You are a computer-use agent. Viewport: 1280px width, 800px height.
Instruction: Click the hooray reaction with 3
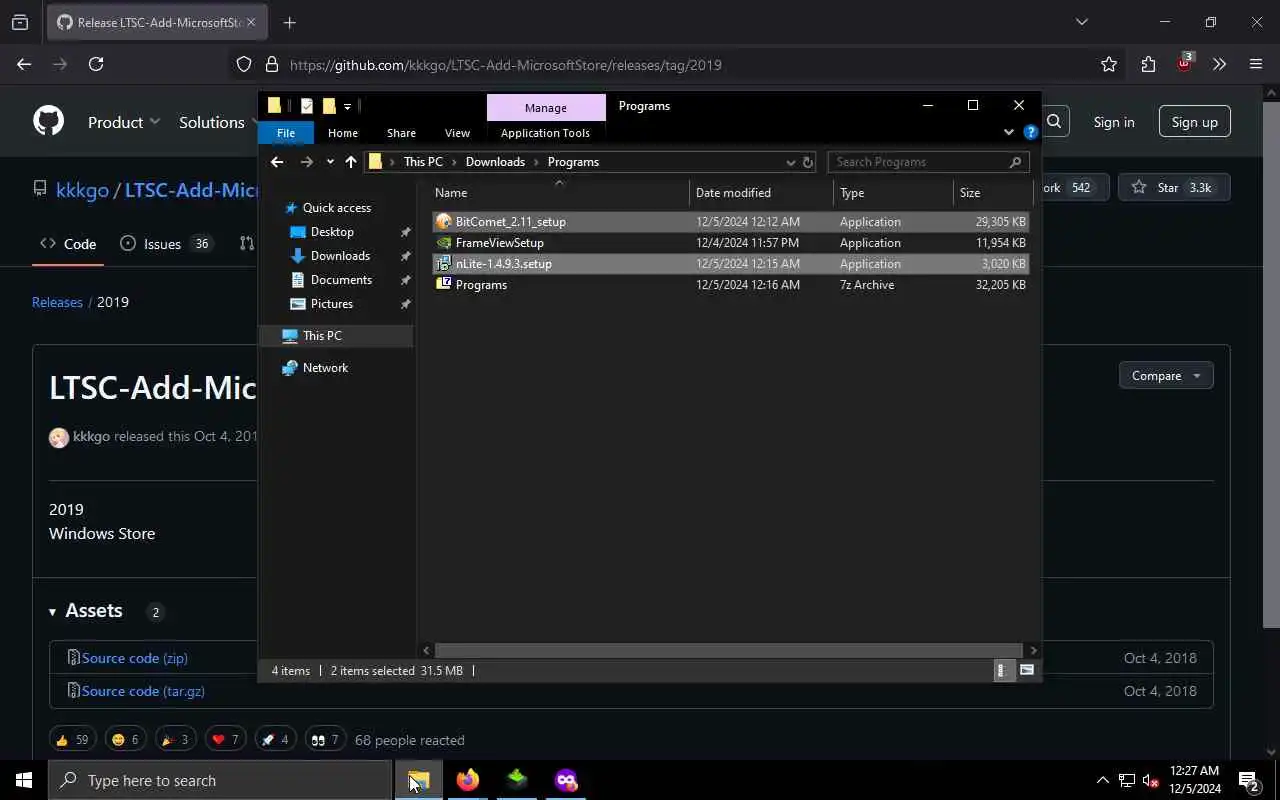[175, 740]
